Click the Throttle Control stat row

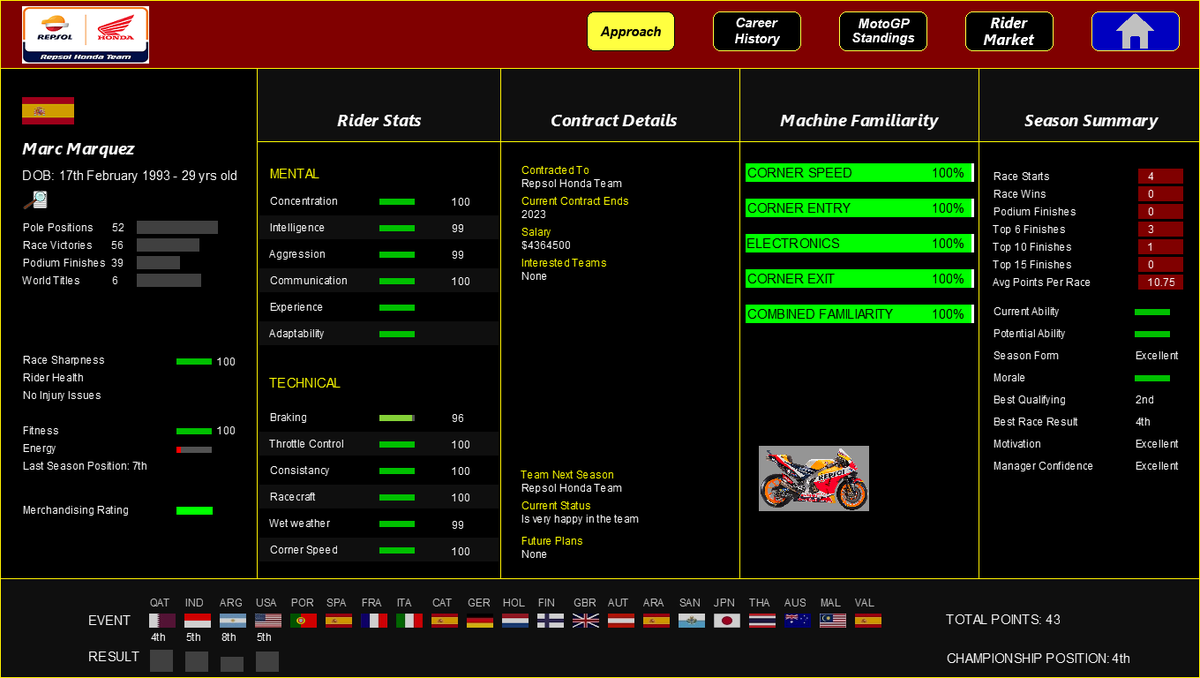[x=379, y=444]
